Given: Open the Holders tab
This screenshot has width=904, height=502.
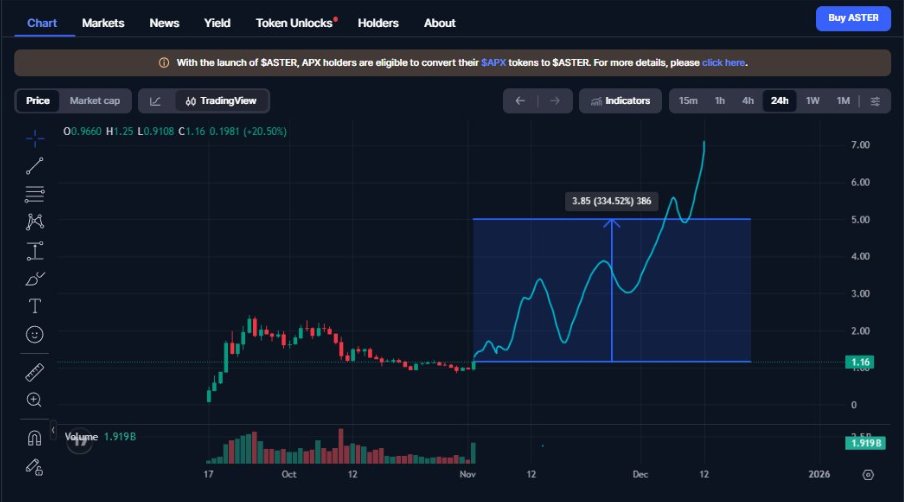Looking at the screenshot, I should pyautogui.click(x=378, y=23).
